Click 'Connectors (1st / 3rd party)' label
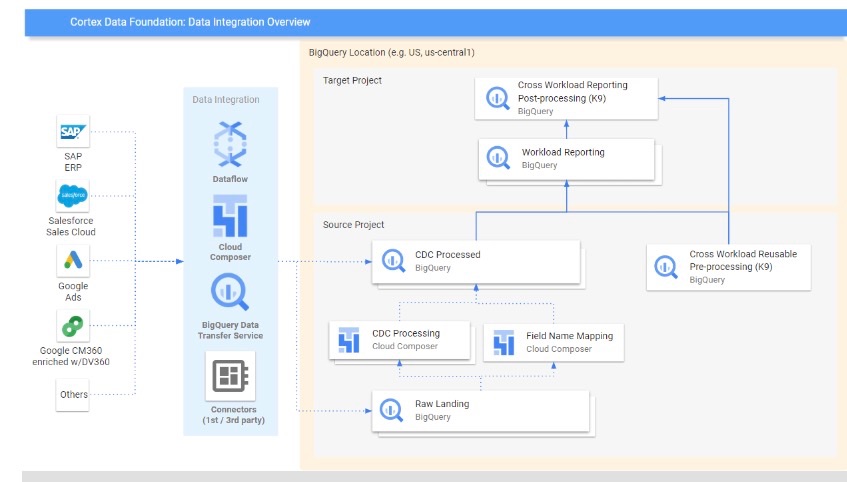This screenshot has width=847, height=482. [233, 414]
